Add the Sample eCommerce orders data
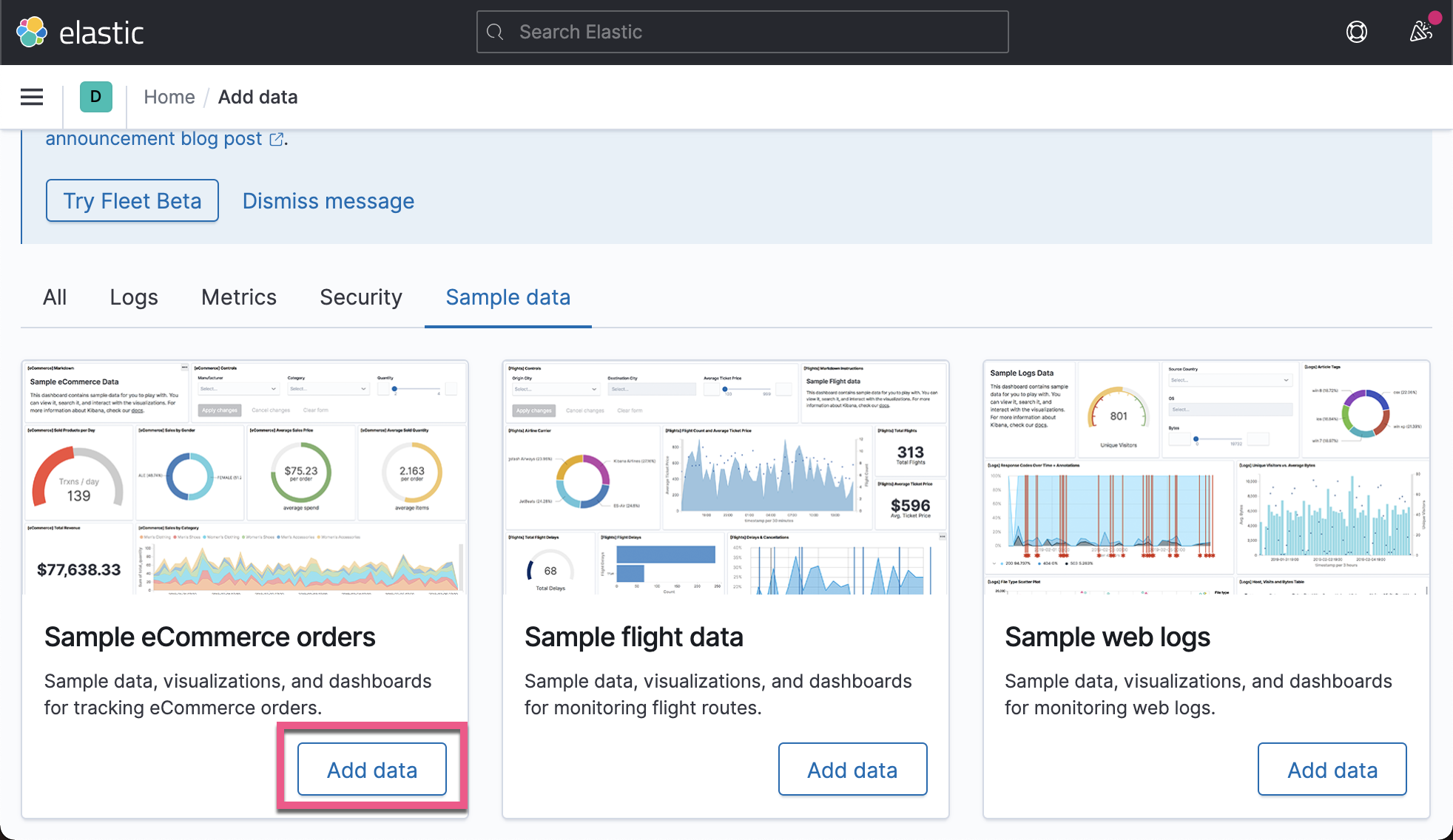The height and width of the screenshot is (840, 1453). tap(371, 769)
